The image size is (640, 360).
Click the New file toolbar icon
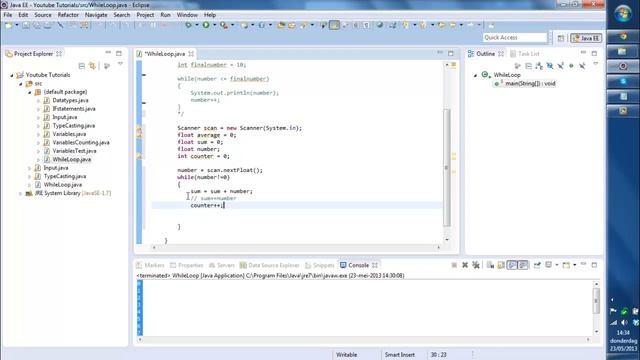point(8,25)
